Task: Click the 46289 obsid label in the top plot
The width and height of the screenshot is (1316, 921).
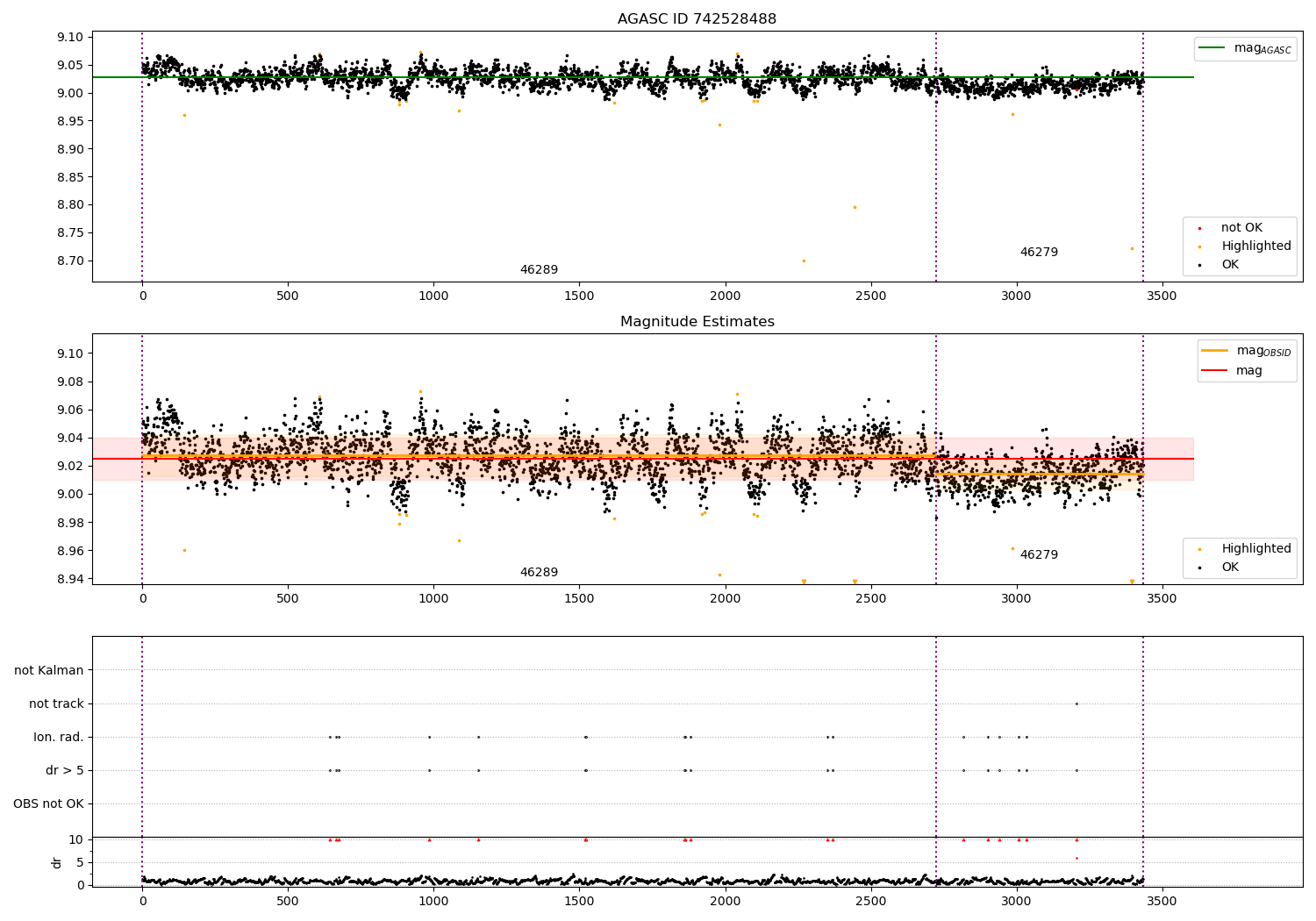Action: [x=539, y=270]
